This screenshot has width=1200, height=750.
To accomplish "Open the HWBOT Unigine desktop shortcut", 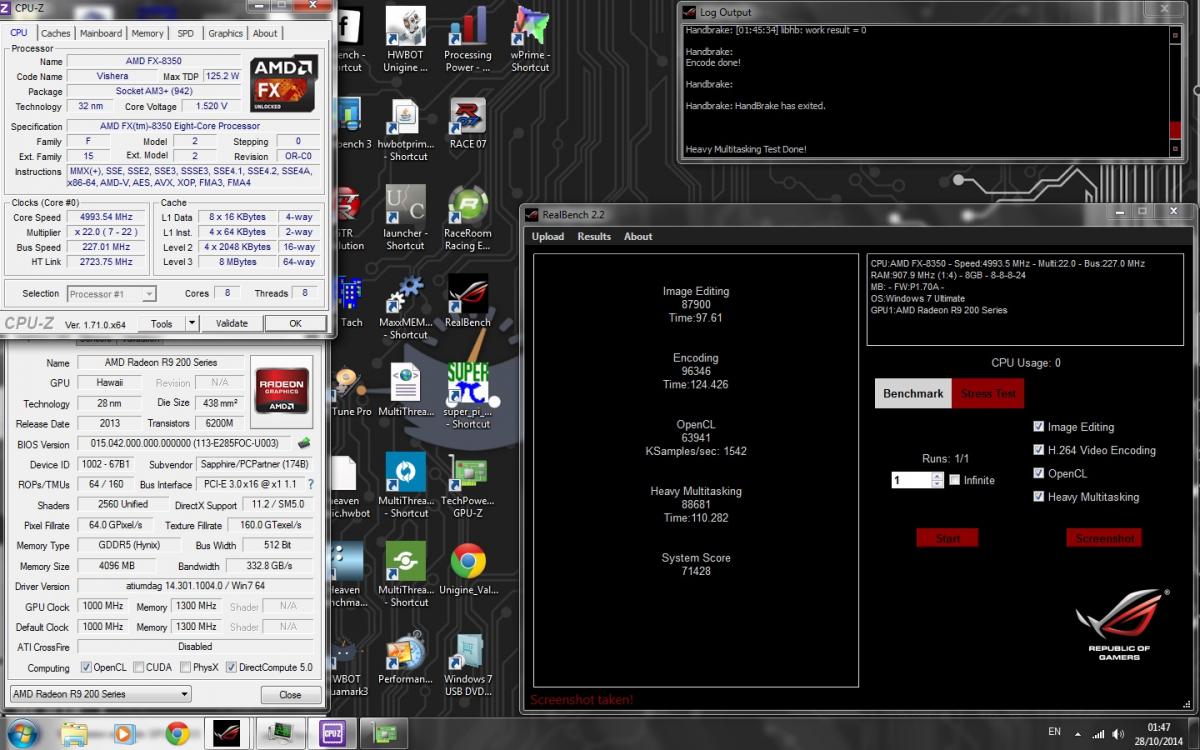I will coord(406,40).
